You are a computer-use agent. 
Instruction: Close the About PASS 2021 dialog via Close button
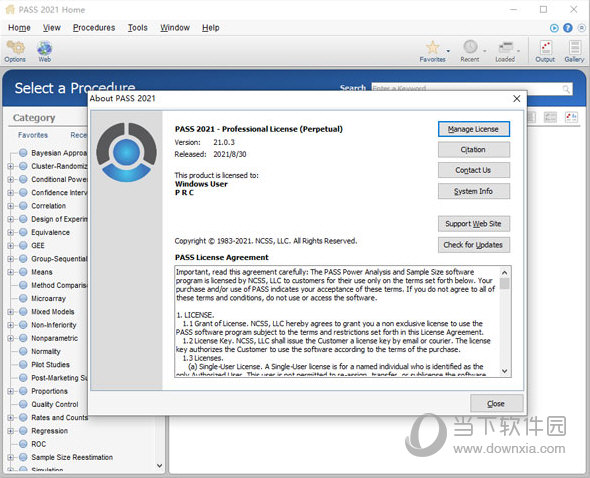(496, 403)
